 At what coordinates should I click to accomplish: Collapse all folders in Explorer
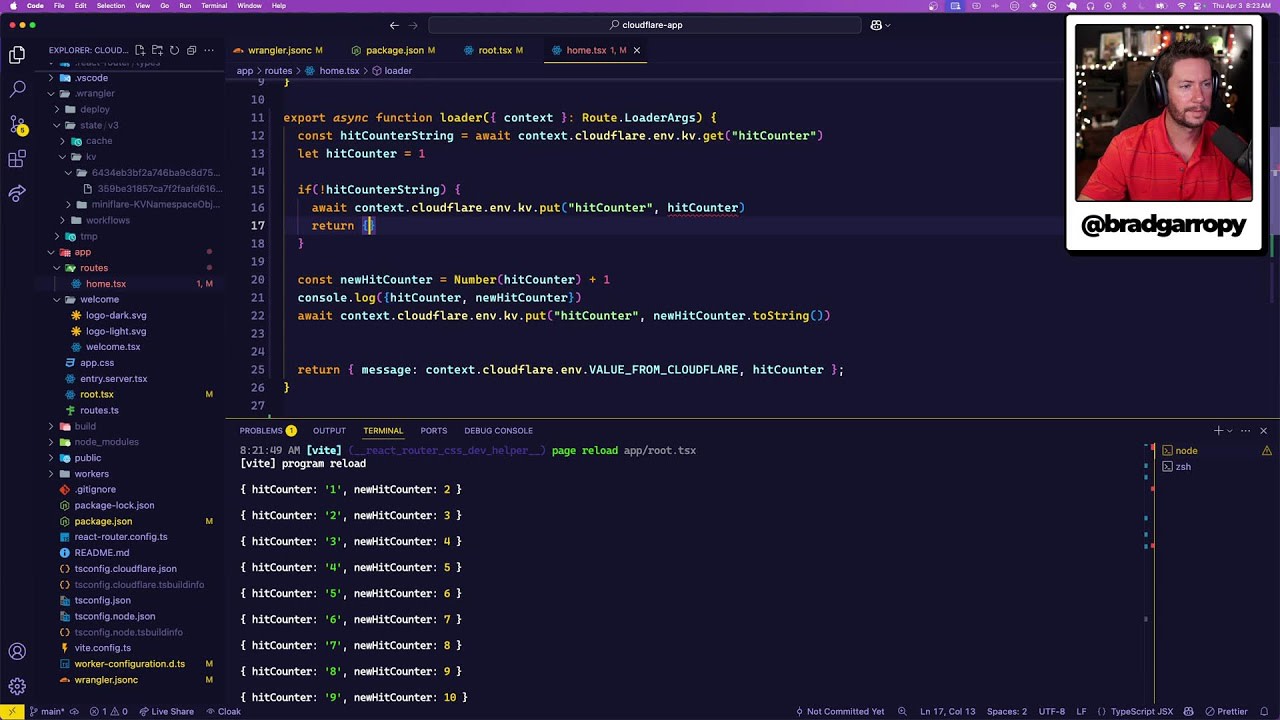pyautogui.click(x=191, y=50)
